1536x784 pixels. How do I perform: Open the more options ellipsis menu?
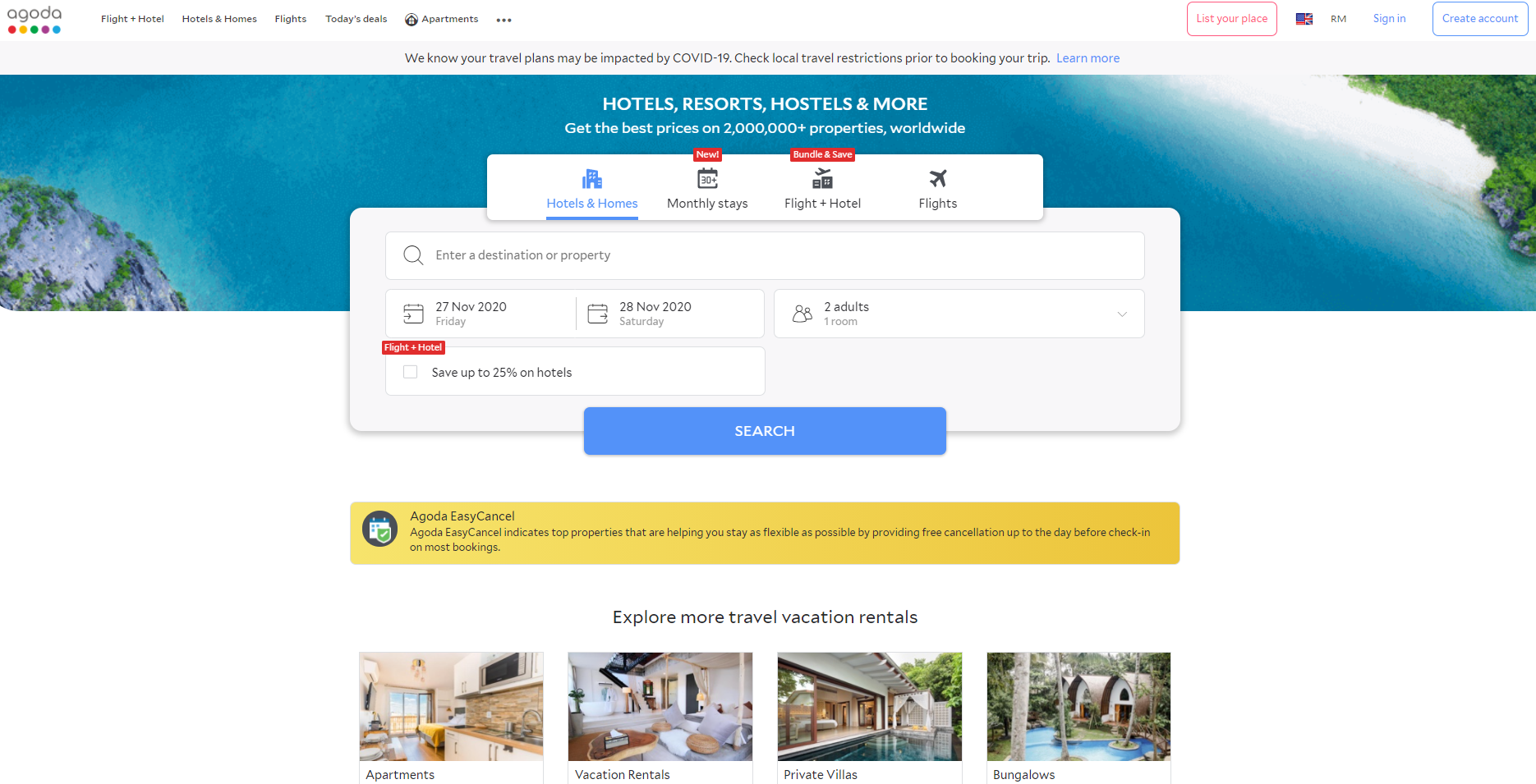click(504, 19)
